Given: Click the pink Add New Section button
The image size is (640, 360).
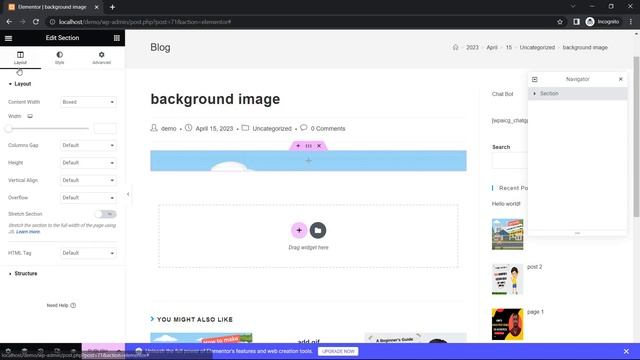Looking at the screenshot, I should (299, 230).
